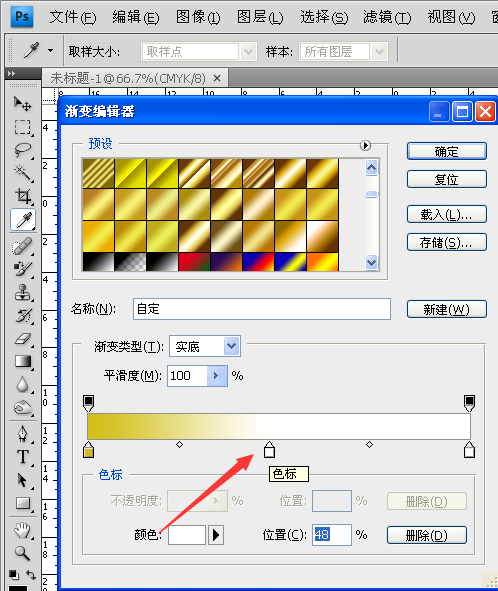Image resolution: width=498 pixels, height=591 pixels.
Task: Swap foreground and background colors
Action: point(31,574)
